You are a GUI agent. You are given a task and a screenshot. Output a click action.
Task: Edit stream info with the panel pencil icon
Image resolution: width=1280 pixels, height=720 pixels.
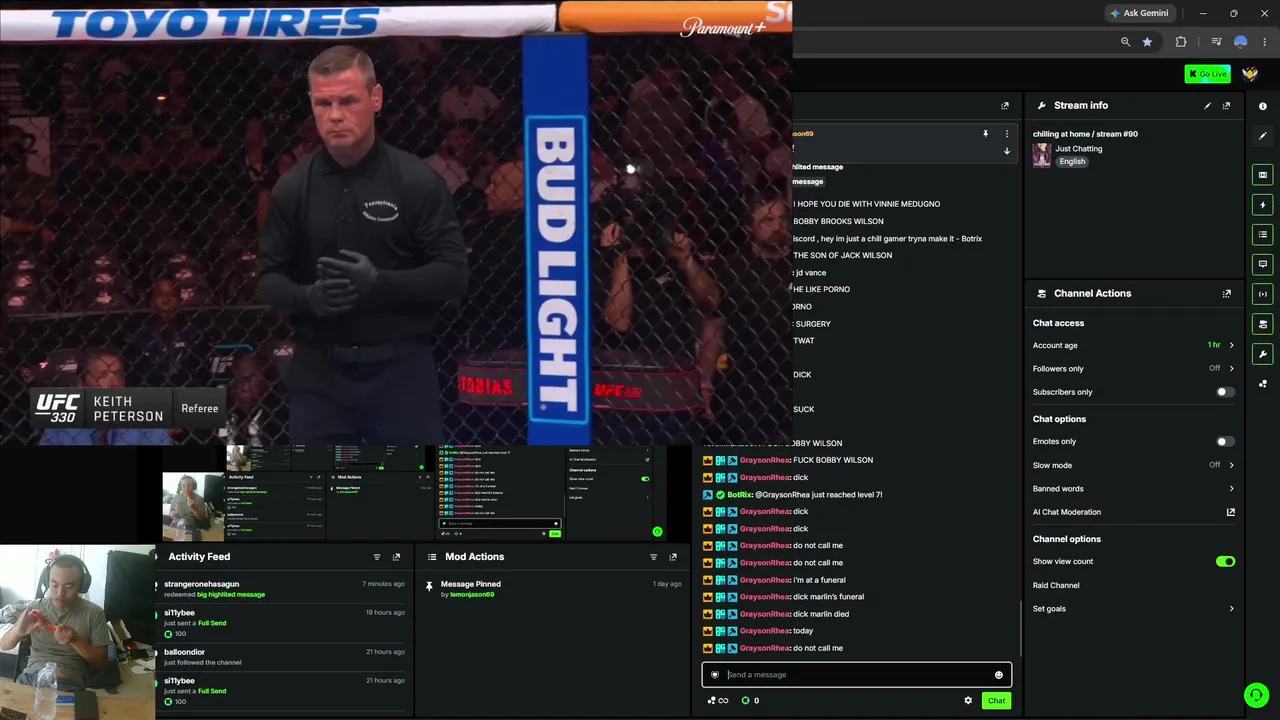1207,106
